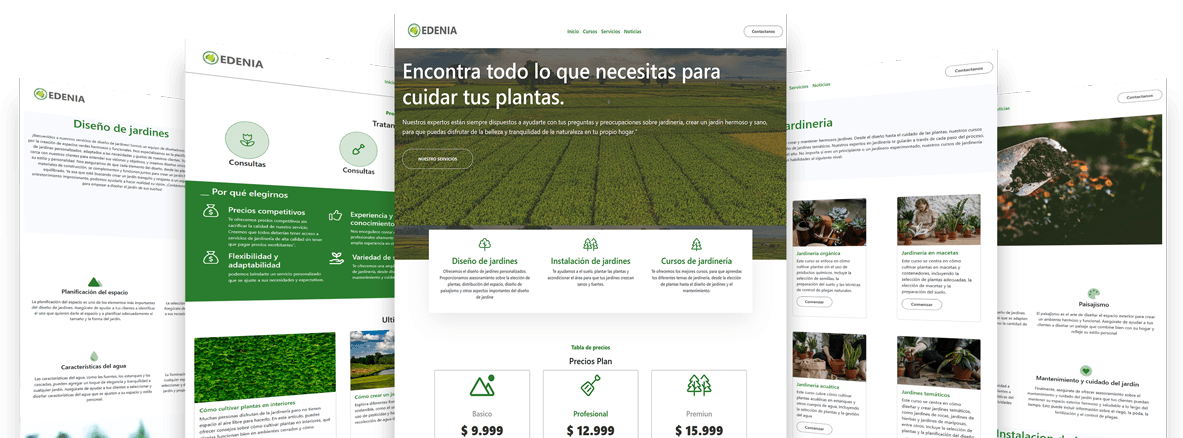Screen dimensions: 1183x438
Task: Click the EDENIA logo on the Diseño de jardines page
Action: (60, 96)
